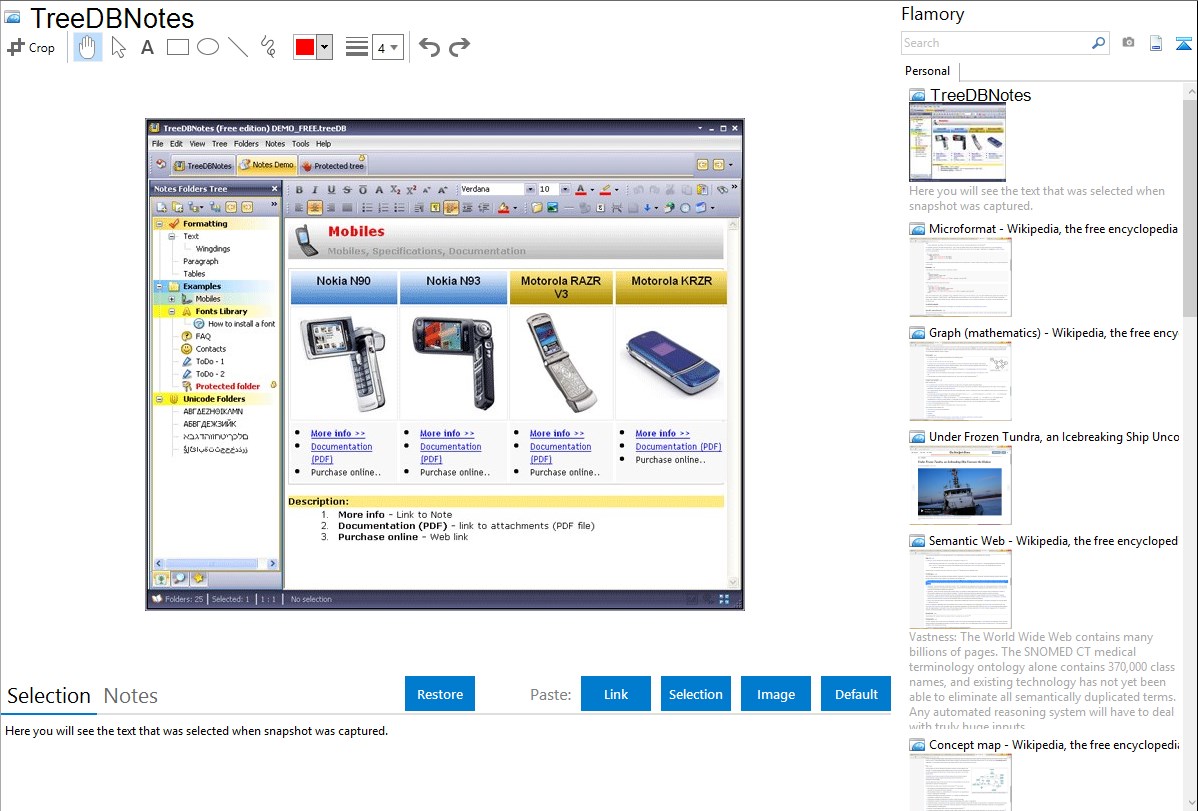Screen dimensions: 1198x811
Task: Open the line width dropdown
Action: (387, 47)
